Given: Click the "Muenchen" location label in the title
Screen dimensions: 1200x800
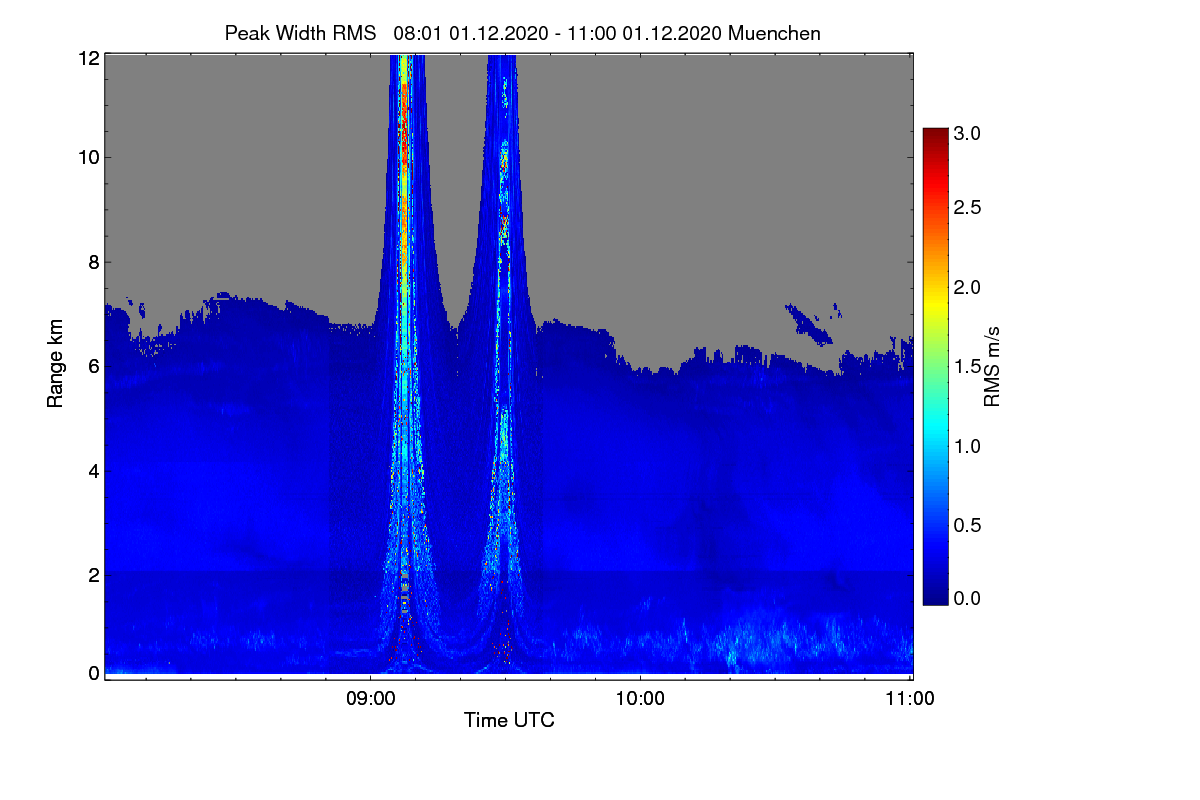Looking at the screenshot, I should pyautogui.click(x=774, y=33).
